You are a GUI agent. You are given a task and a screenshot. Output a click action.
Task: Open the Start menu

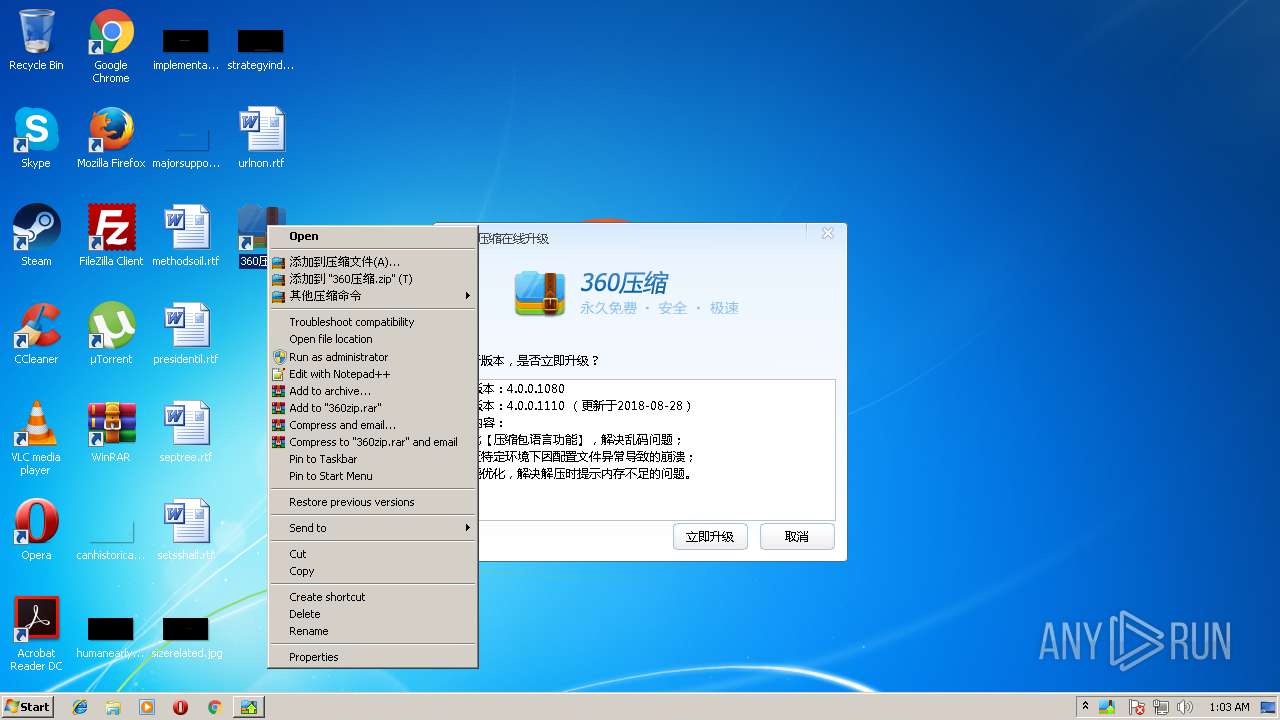point(28,707)
